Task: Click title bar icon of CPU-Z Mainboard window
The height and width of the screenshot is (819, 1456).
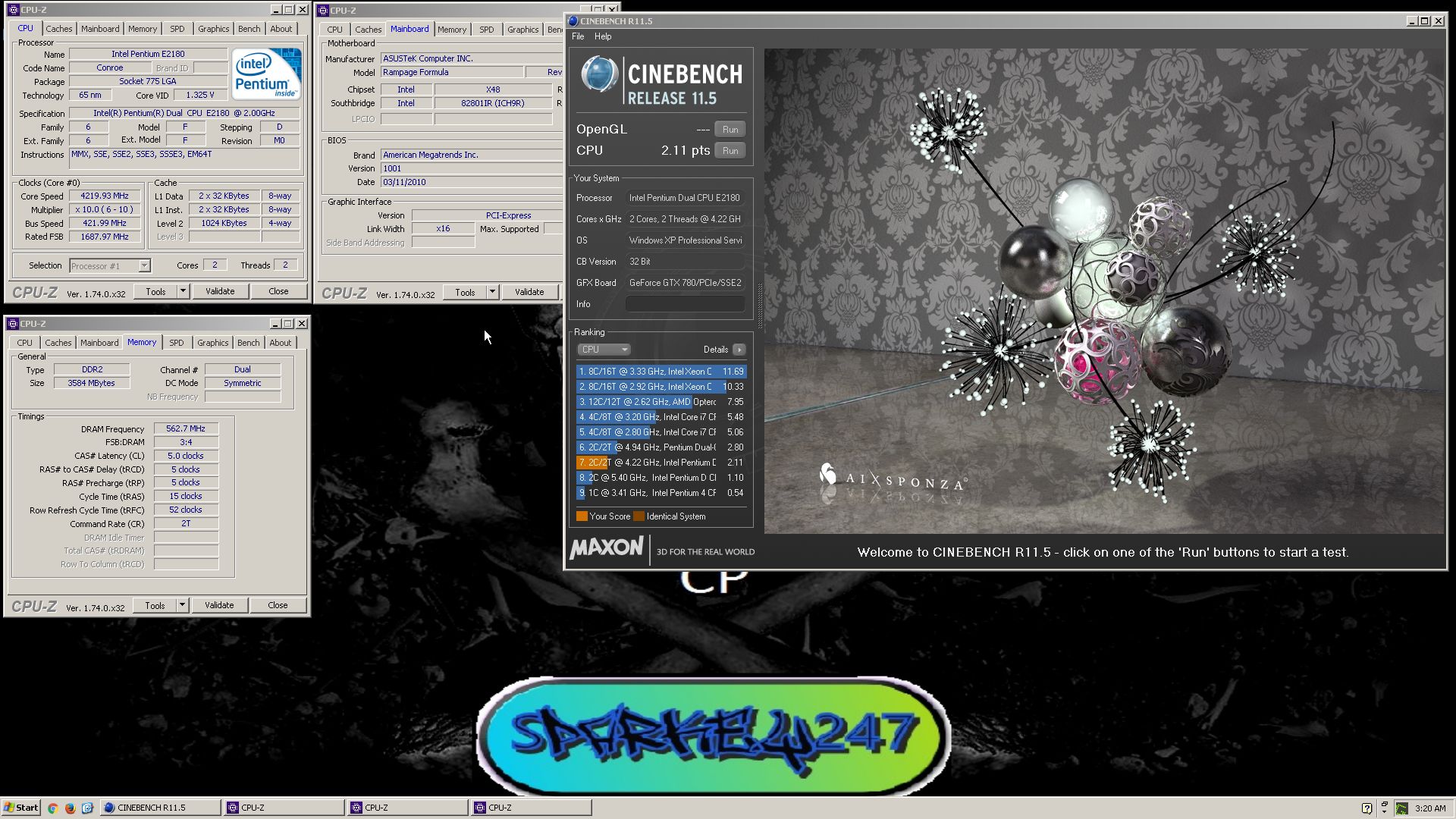Action: click(323, 11)
